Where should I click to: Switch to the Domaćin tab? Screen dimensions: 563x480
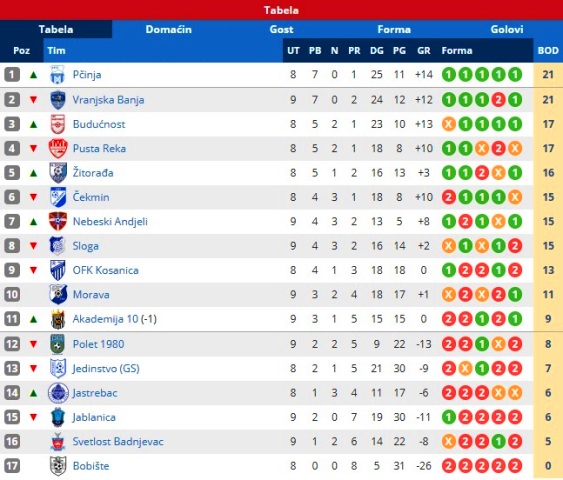point(168,29)
